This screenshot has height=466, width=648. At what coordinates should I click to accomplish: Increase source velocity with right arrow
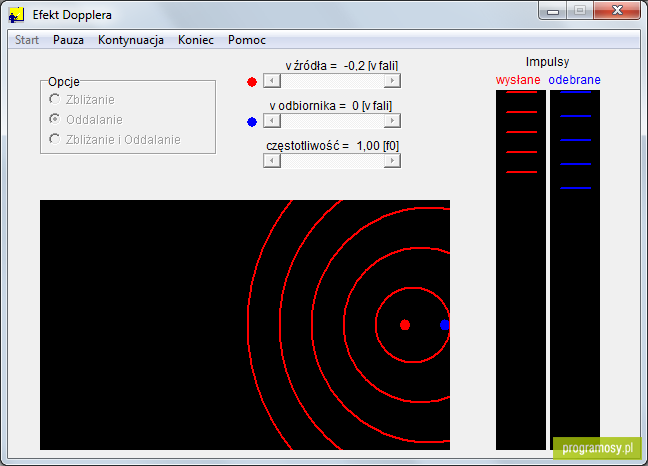click(392, 81)
